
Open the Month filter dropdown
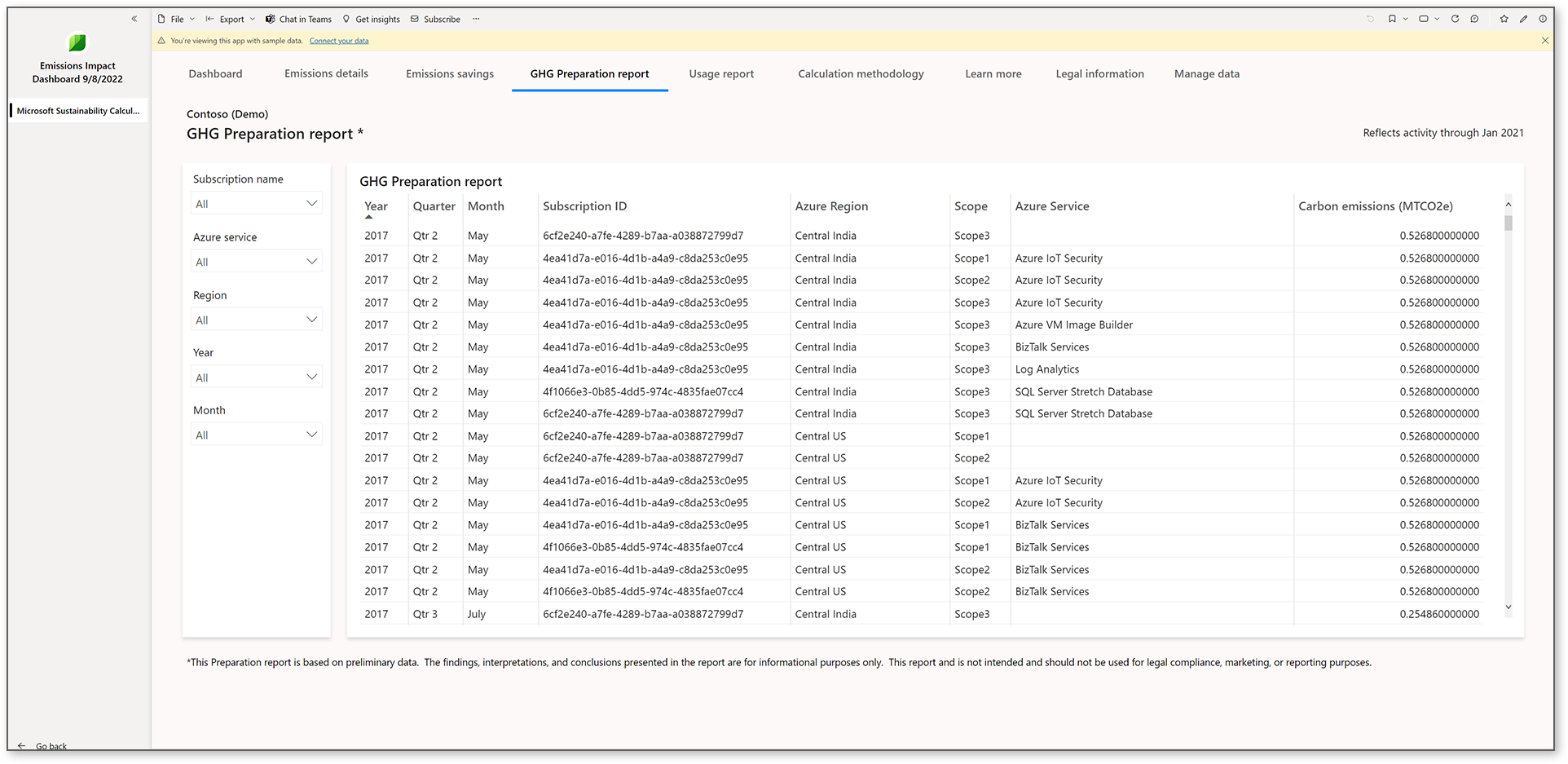[x=257, y=435]
